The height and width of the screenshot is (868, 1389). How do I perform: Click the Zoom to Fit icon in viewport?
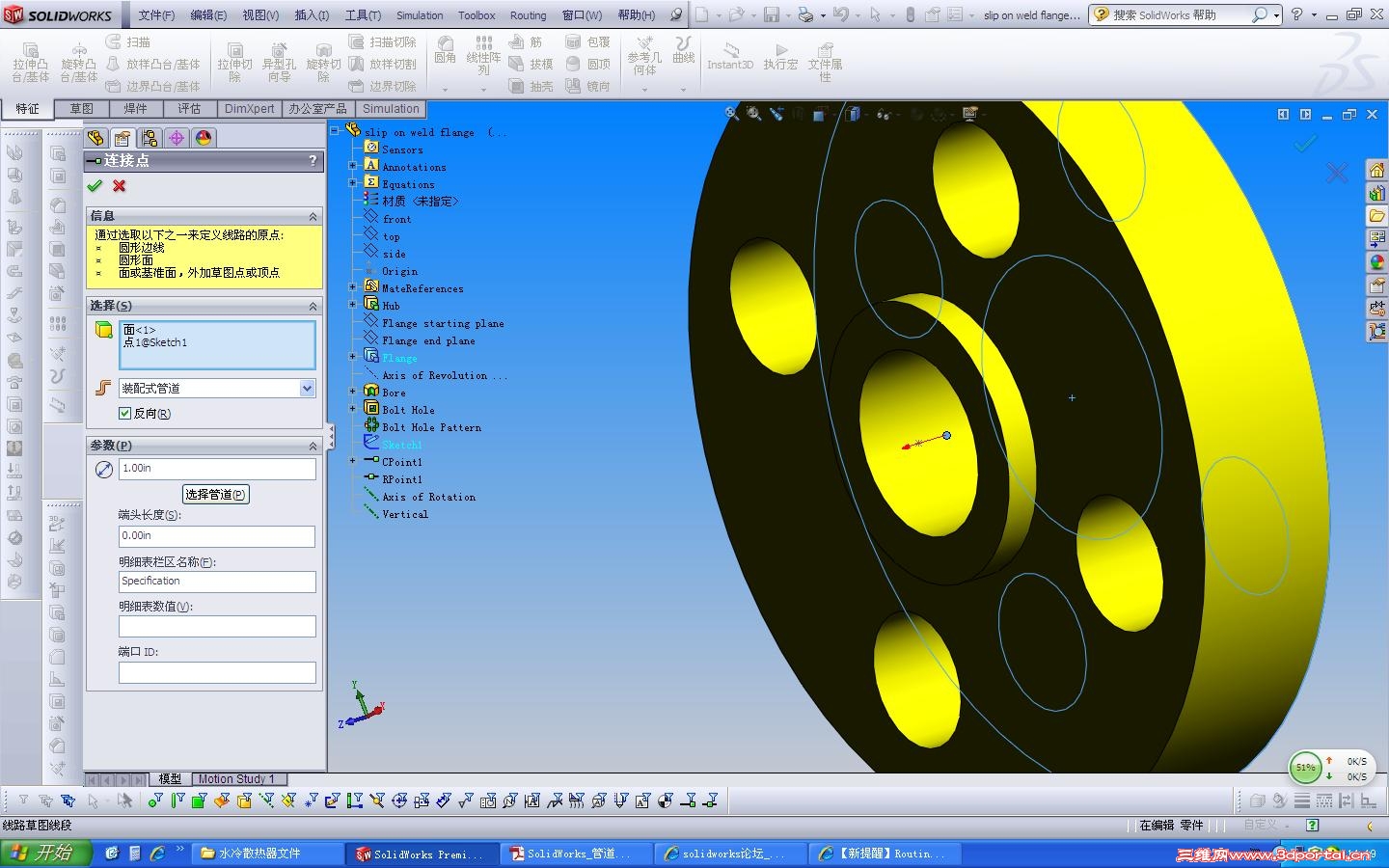pos(732,114)
